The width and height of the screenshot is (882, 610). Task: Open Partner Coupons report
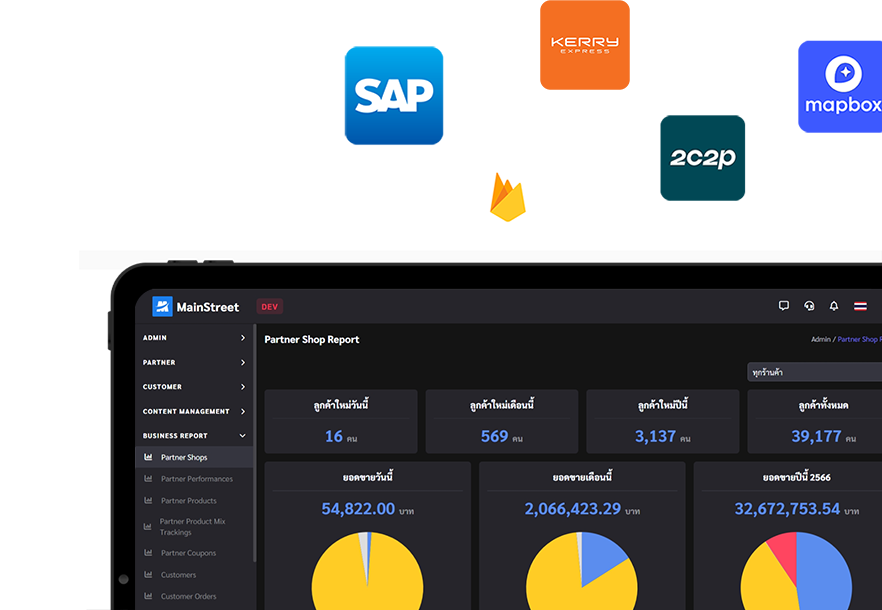point(188,553)
